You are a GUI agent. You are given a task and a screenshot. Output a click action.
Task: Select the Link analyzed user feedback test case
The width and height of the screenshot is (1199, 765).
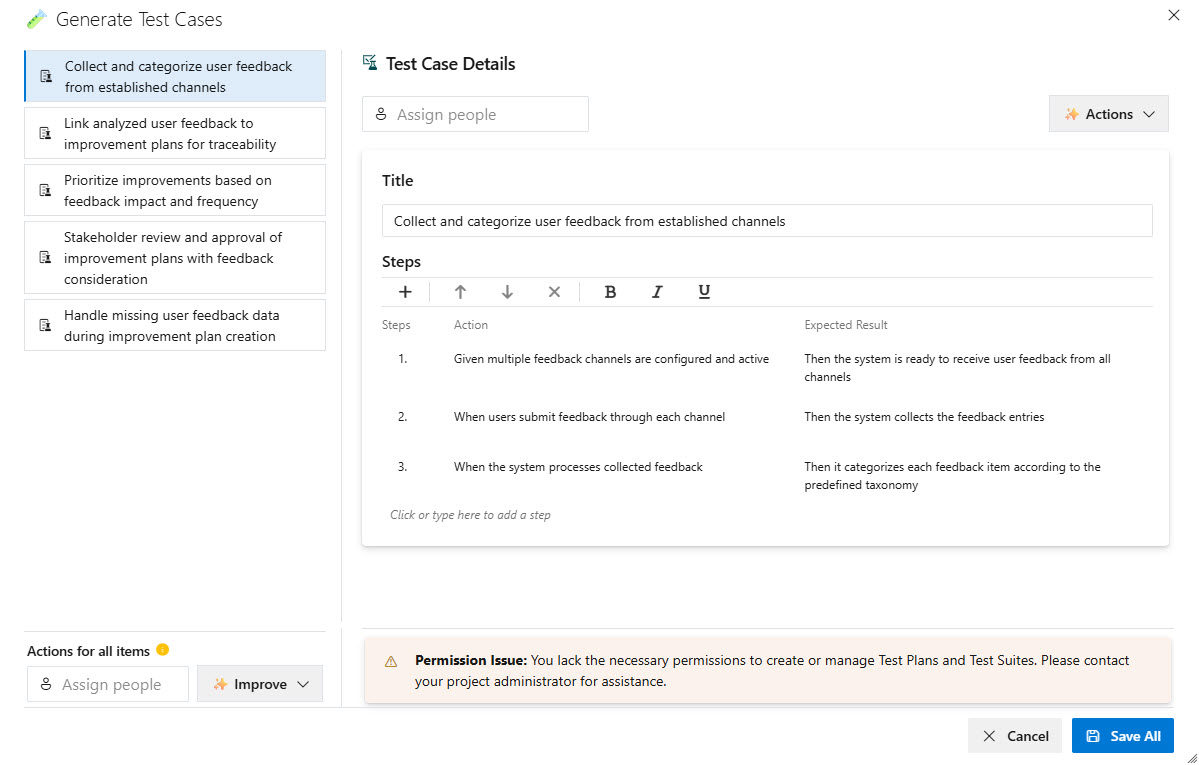[174, 132]
